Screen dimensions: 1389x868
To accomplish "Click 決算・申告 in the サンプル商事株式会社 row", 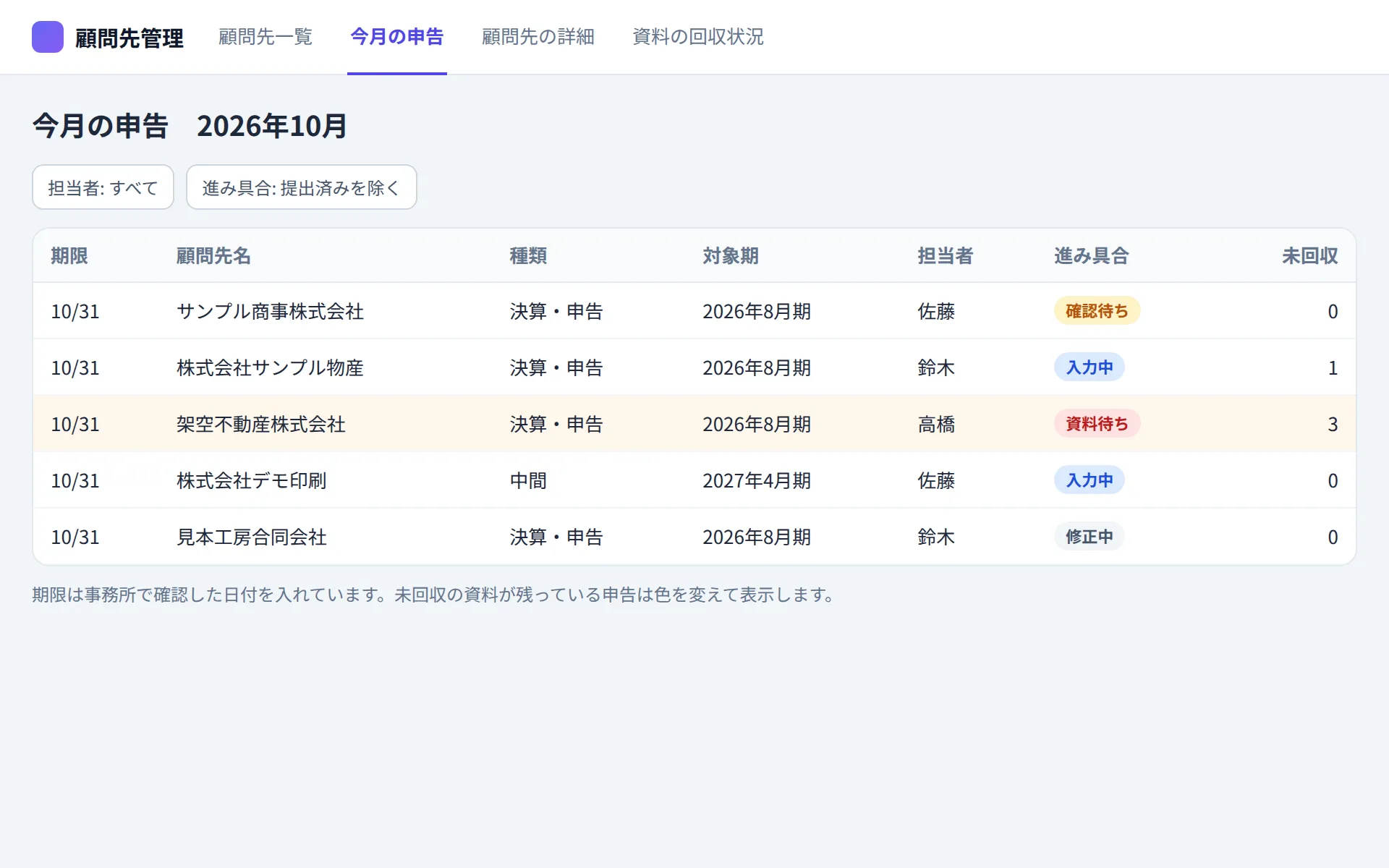I will pyautogui.click(x=556, y=312).
